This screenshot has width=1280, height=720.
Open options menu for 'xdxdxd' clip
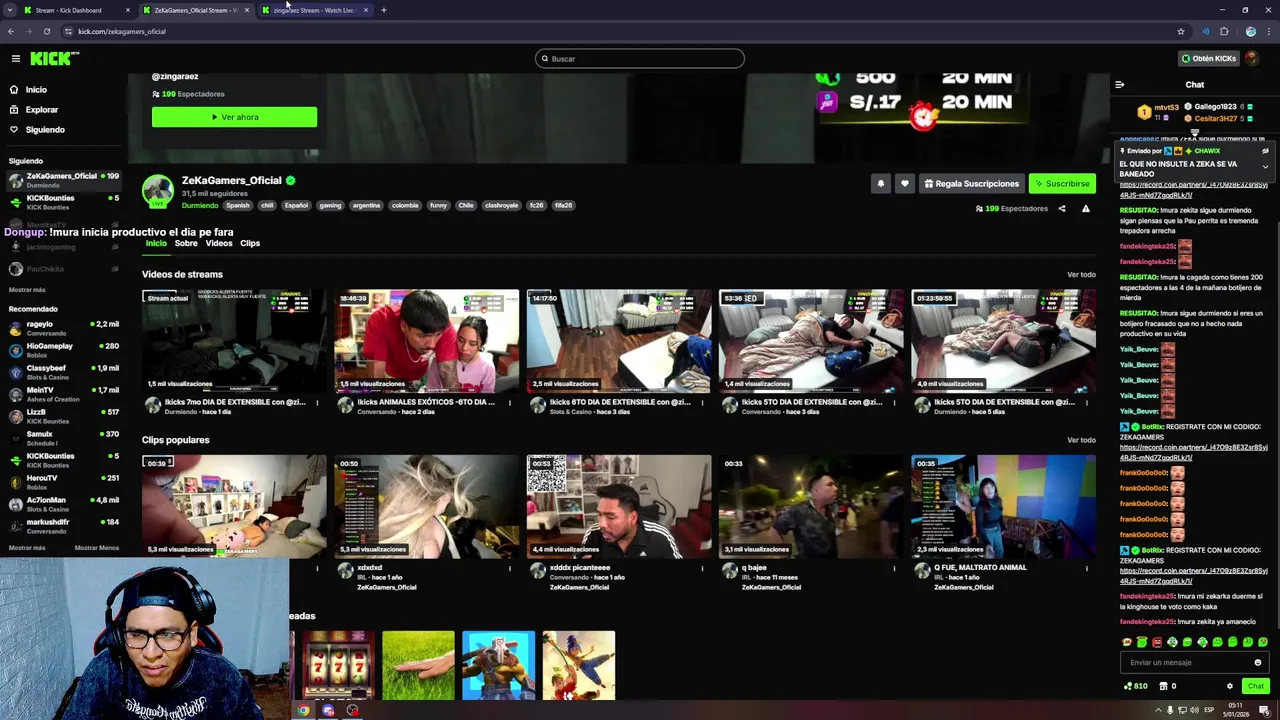pos(509,569)
